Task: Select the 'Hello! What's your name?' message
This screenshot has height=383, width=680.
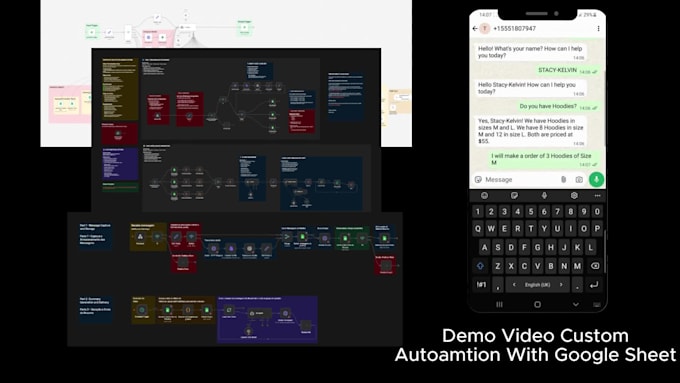Action: pyautogui.click(x=531, y=52)
